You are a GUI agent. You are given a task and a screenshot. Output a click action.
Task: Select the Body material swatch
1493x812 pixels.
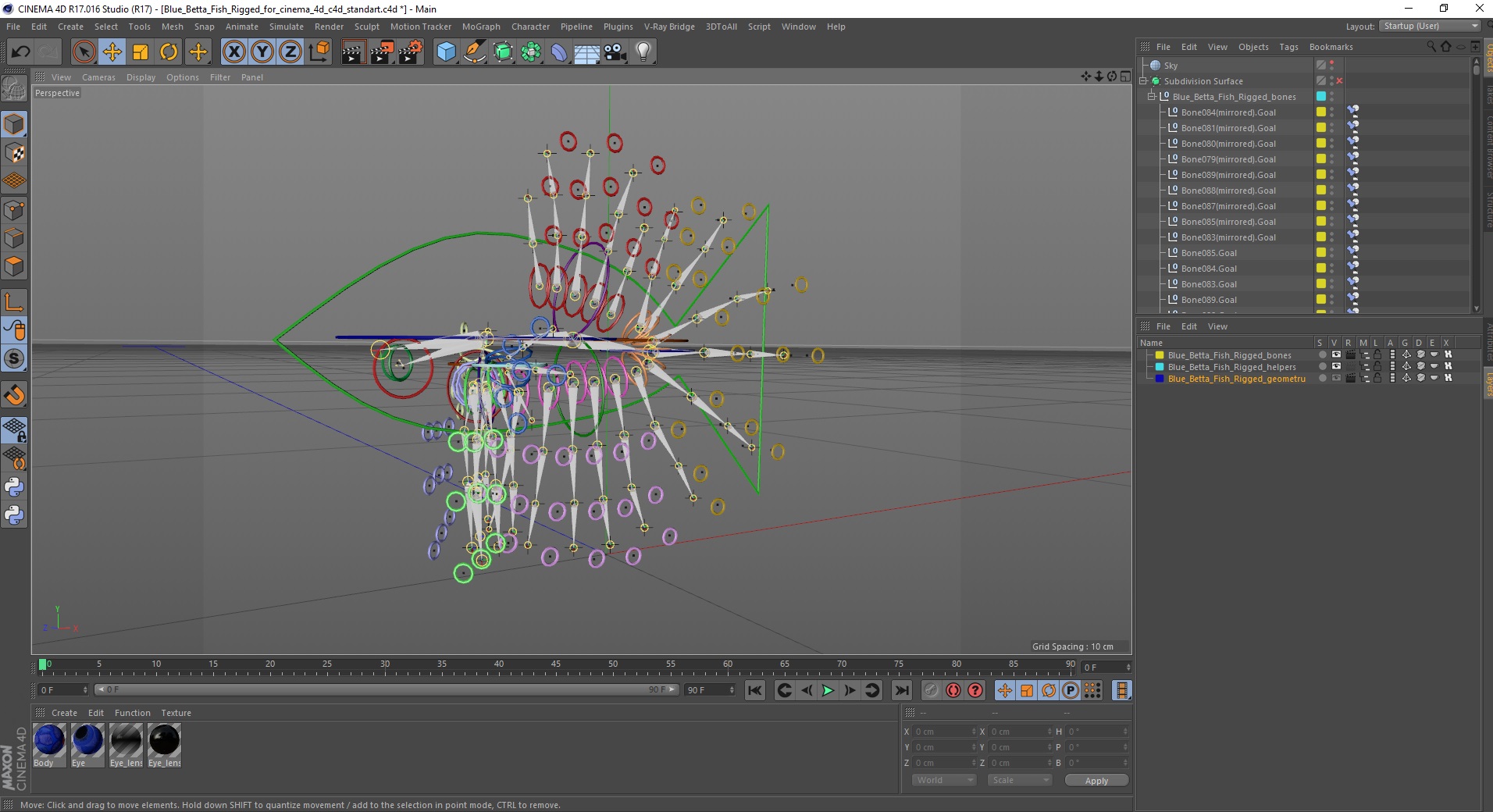pyautogui.click(x=49, y=741)
